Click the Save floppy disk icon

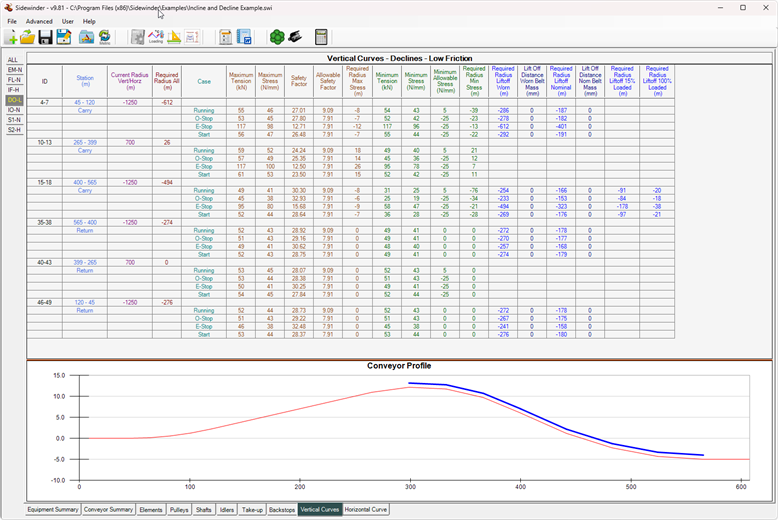tap(45, 37)
